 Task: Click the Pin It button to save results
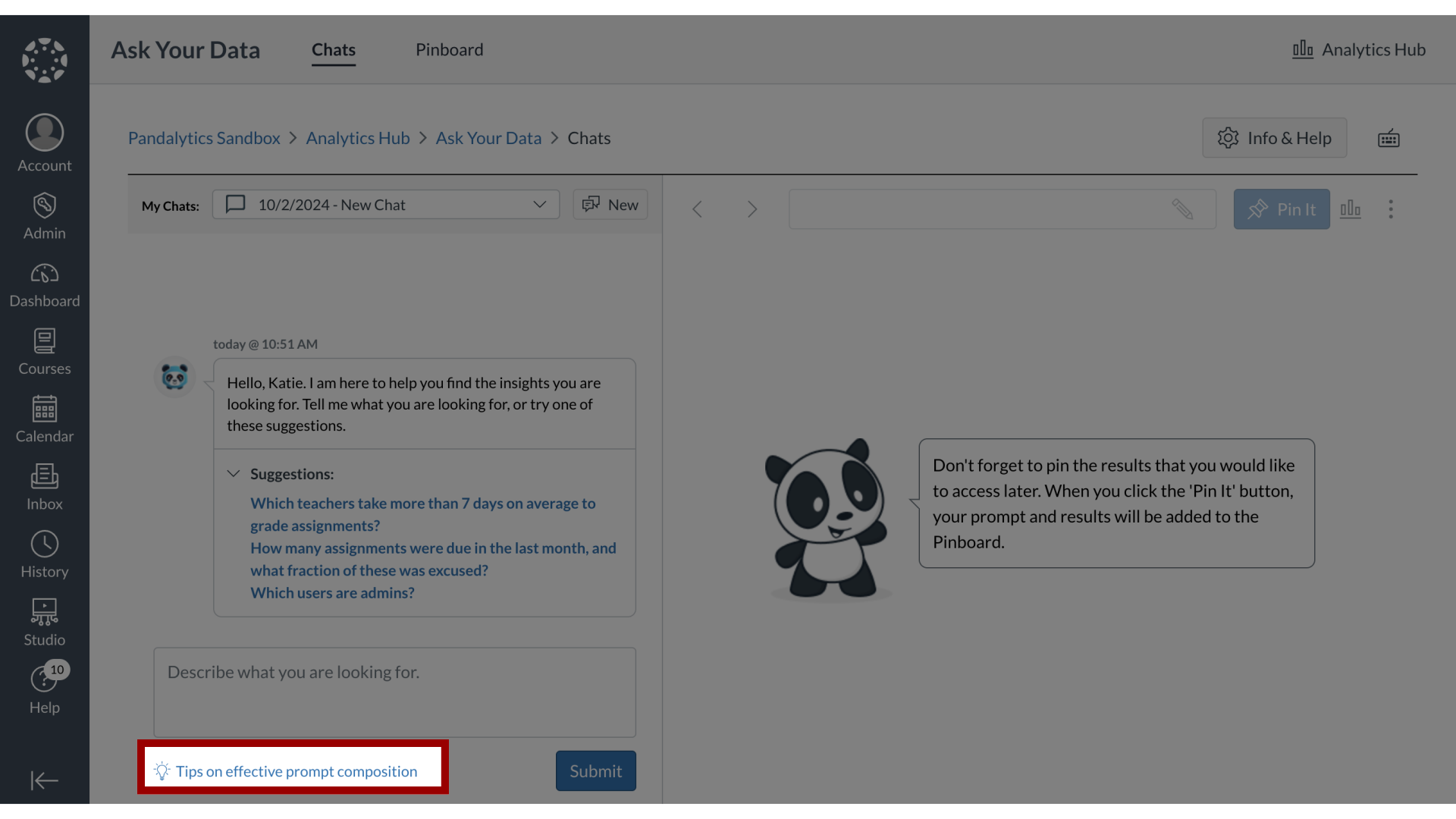point(1282,209)
